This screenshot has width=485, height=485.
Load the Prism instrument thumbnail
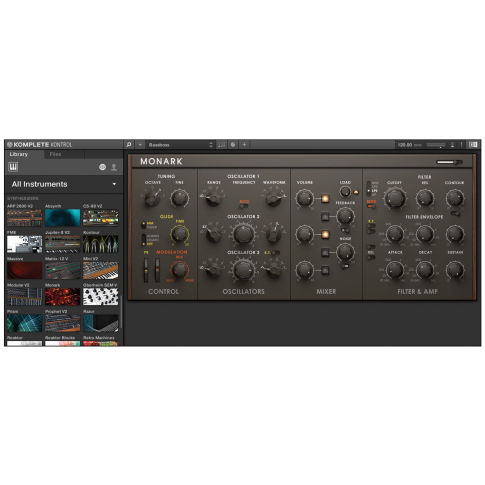click(x=25, y=323)
